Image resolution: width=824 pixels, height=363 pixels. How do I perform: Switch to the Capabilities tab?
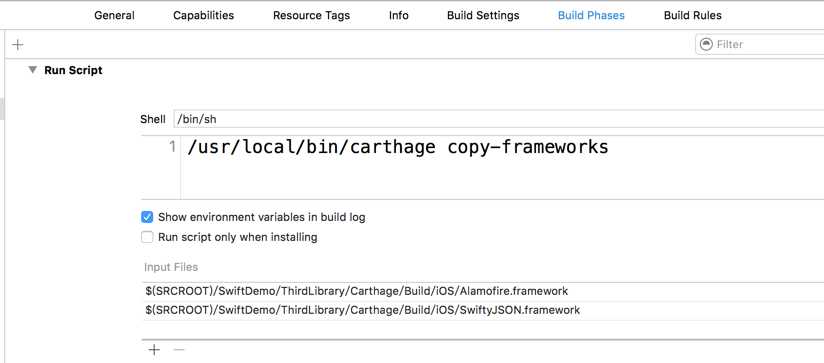coord(203,15)
